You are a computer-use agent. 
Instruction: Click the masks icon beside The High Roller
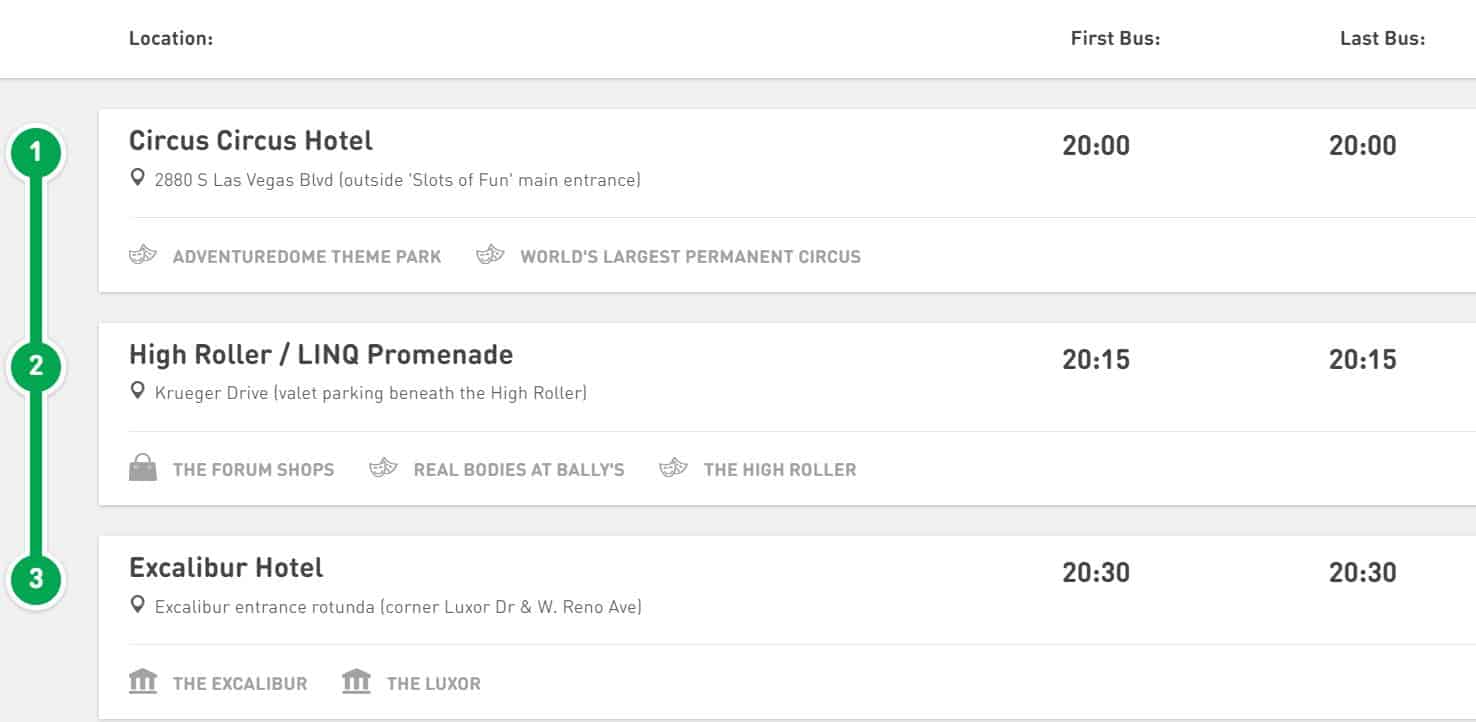click(674, 468)
